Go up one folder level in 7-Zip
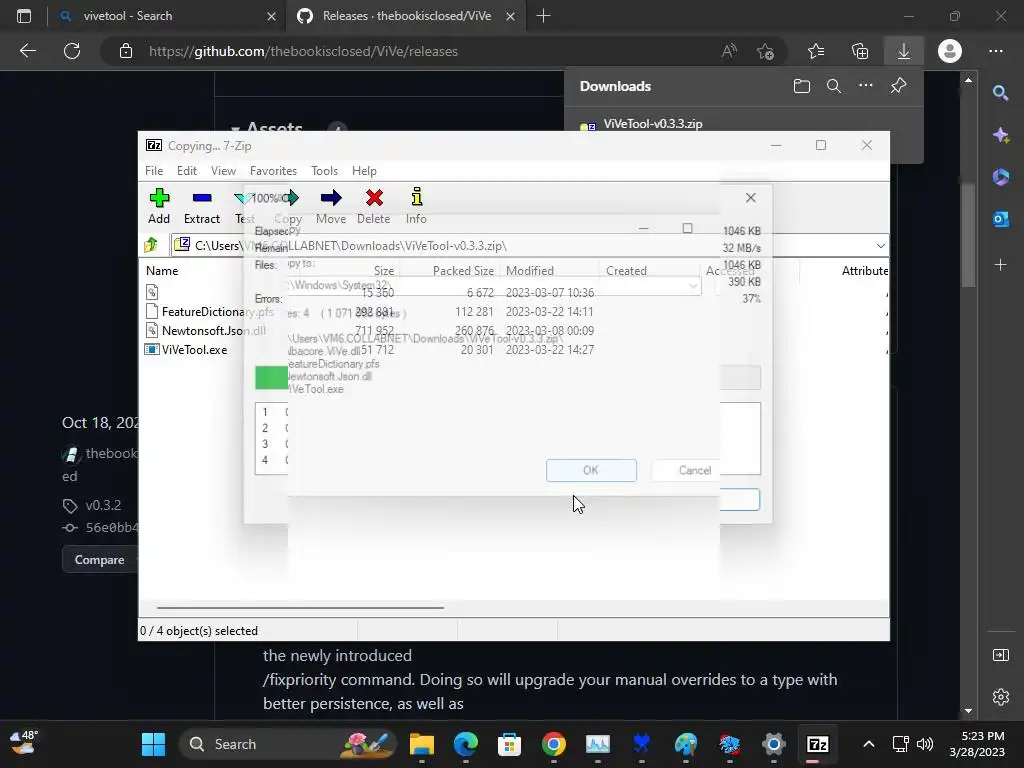The height and width of the screenshot is (768, 1024). tap(152, 245)
